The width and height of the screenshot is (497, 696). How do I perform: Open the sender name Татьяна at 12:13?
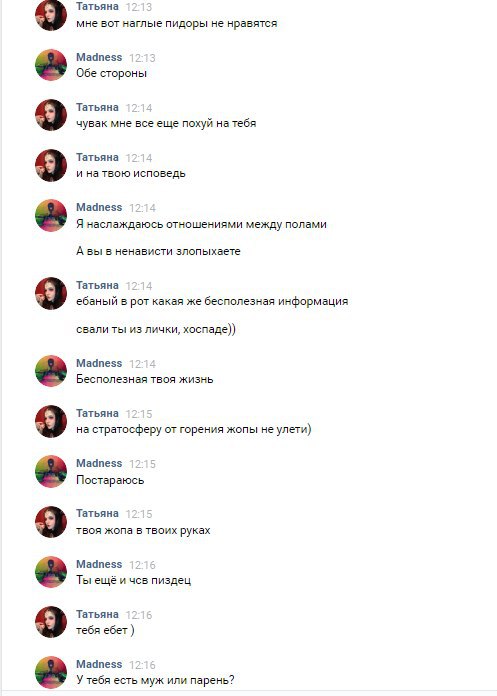(x=97, y=7)
